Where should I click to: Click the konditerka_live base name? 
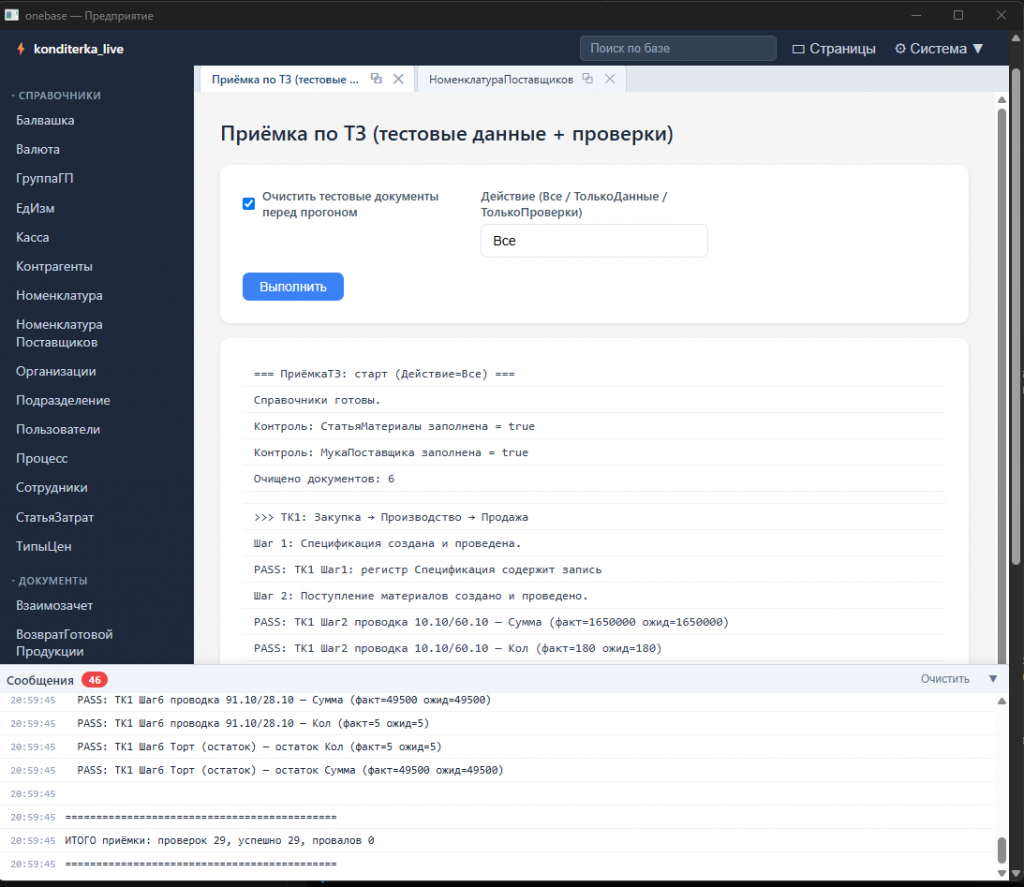click(x=78, y=49)
